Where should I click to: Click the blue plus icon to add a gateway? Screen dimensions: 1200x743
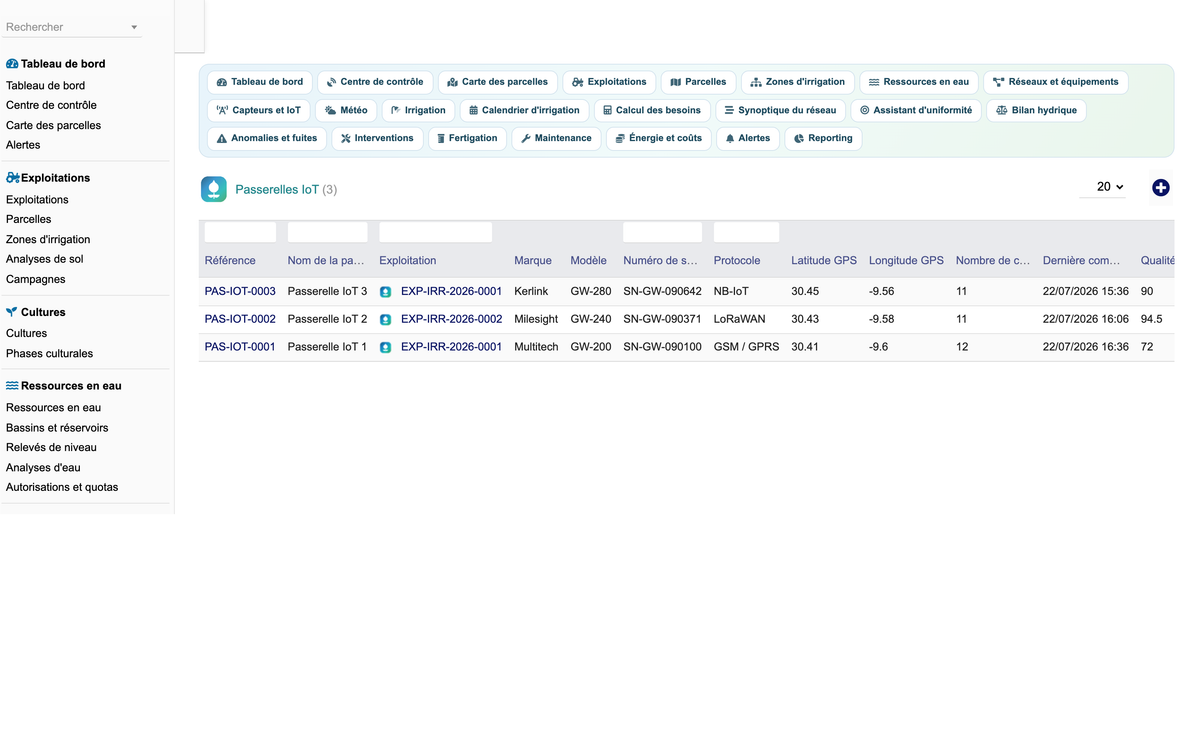(1161, 188)
